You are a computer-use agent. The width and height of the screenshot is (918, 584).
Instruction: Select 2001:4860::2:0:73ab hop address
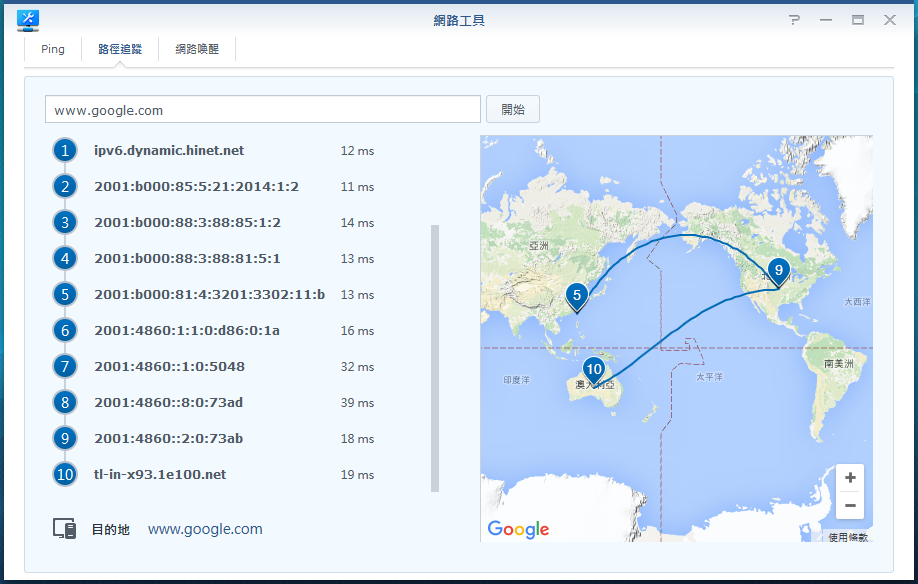click(169, 438)
